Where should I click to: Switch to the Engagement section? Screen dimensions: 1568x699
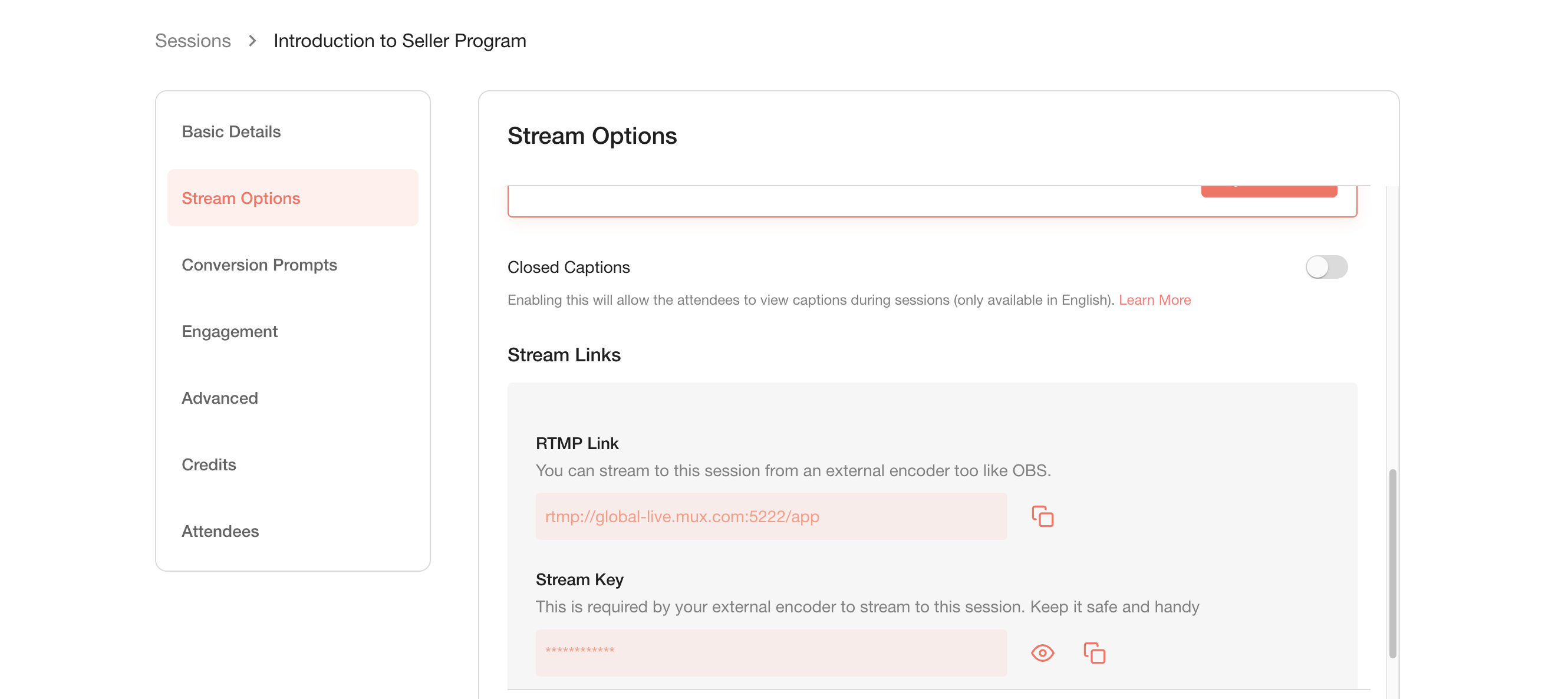[293, 331]
